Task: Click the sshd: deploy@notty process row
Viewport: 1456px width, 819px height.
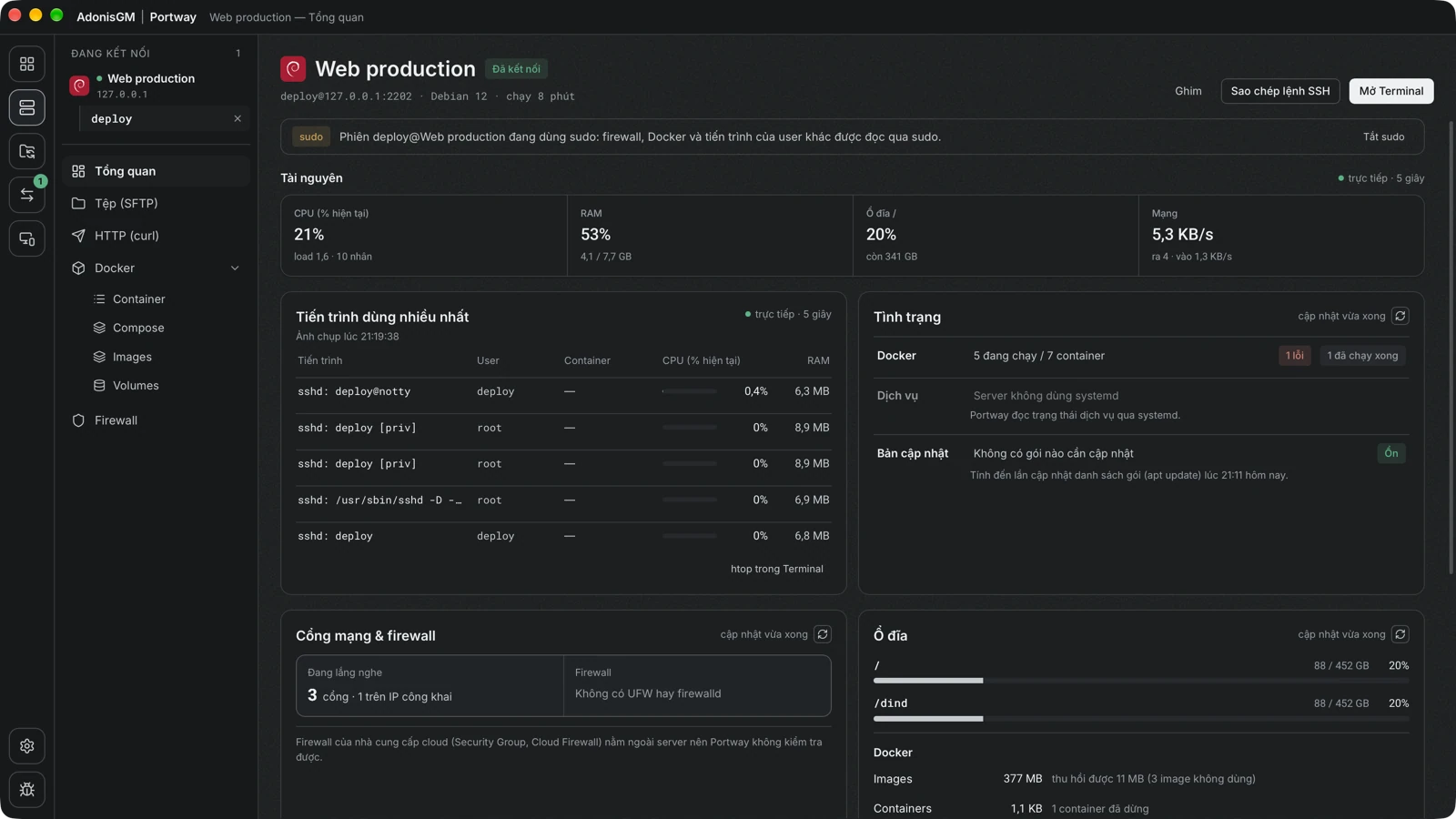Action: tap(563, 391)
